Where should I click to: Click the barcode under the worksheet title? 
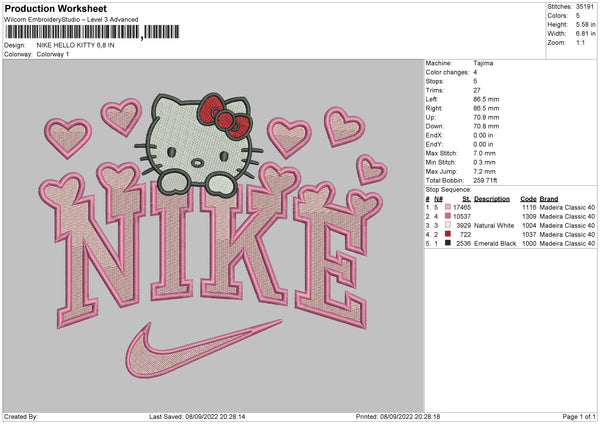[72, 32]
